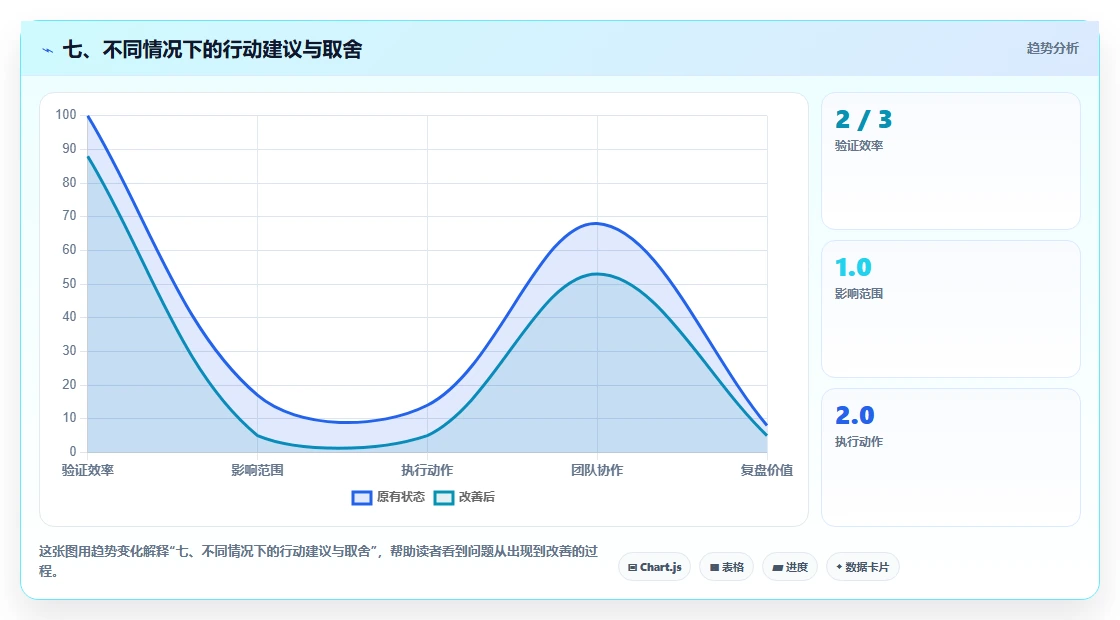Toggle the 原有状态 legend swatch
1120x620 pixels.
click(362, 498)
